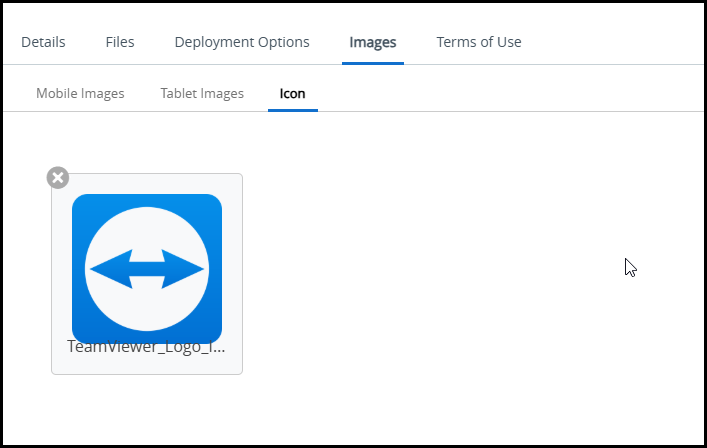The image size is (707, 448).
Task: View Mobile Images for this app
Action: [x=80, y=94]
